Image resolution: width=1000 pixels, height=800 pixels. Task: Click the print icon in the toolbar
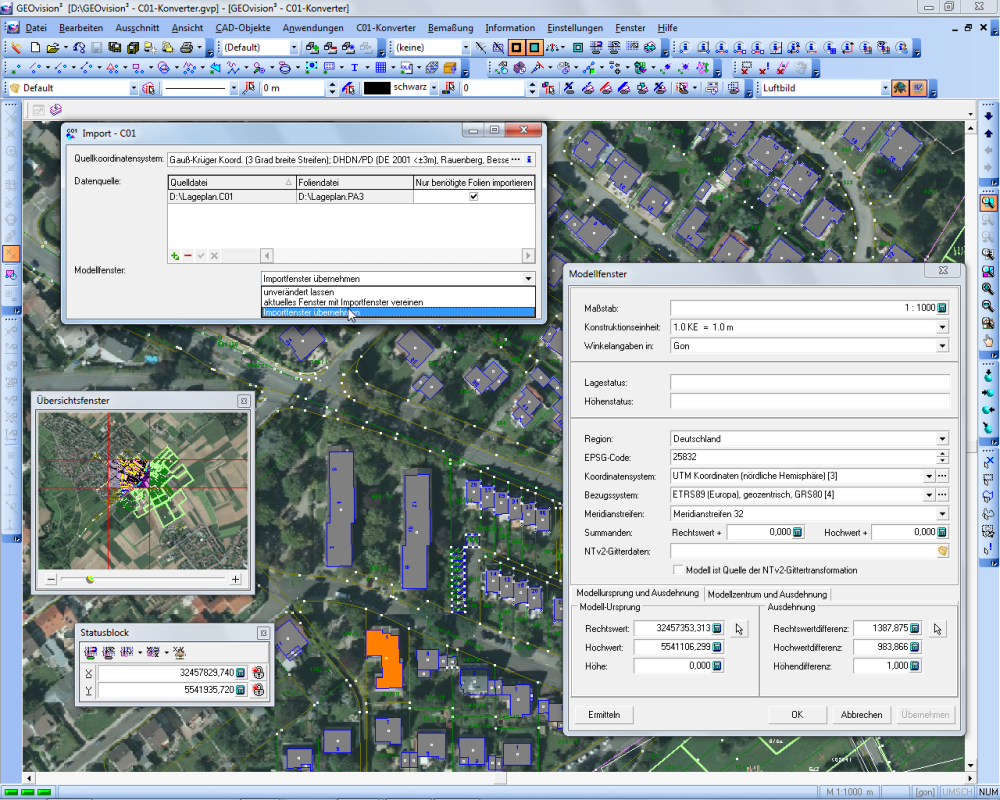coord(189,47)
